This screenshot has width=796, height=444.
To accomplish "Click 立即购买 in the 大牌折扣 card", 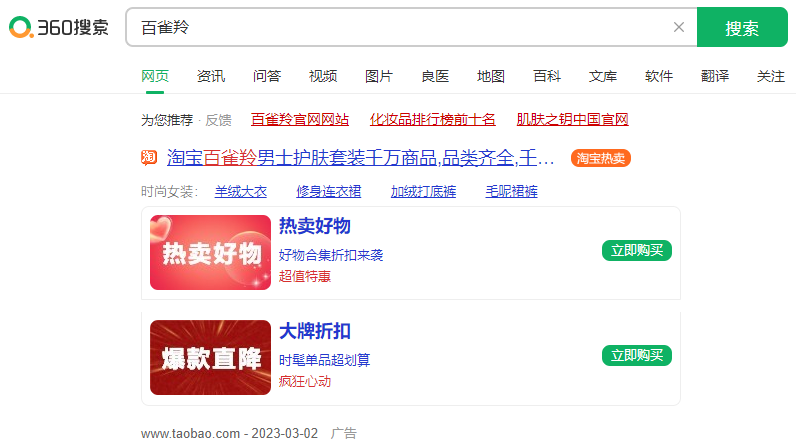I will point(637,356).
